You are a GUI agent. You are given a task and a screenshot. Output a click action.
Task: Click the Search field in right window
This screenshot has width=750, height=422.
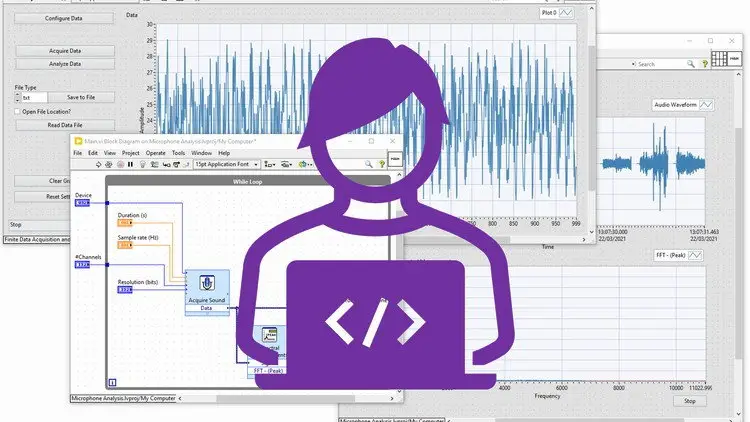click(659, 64)
